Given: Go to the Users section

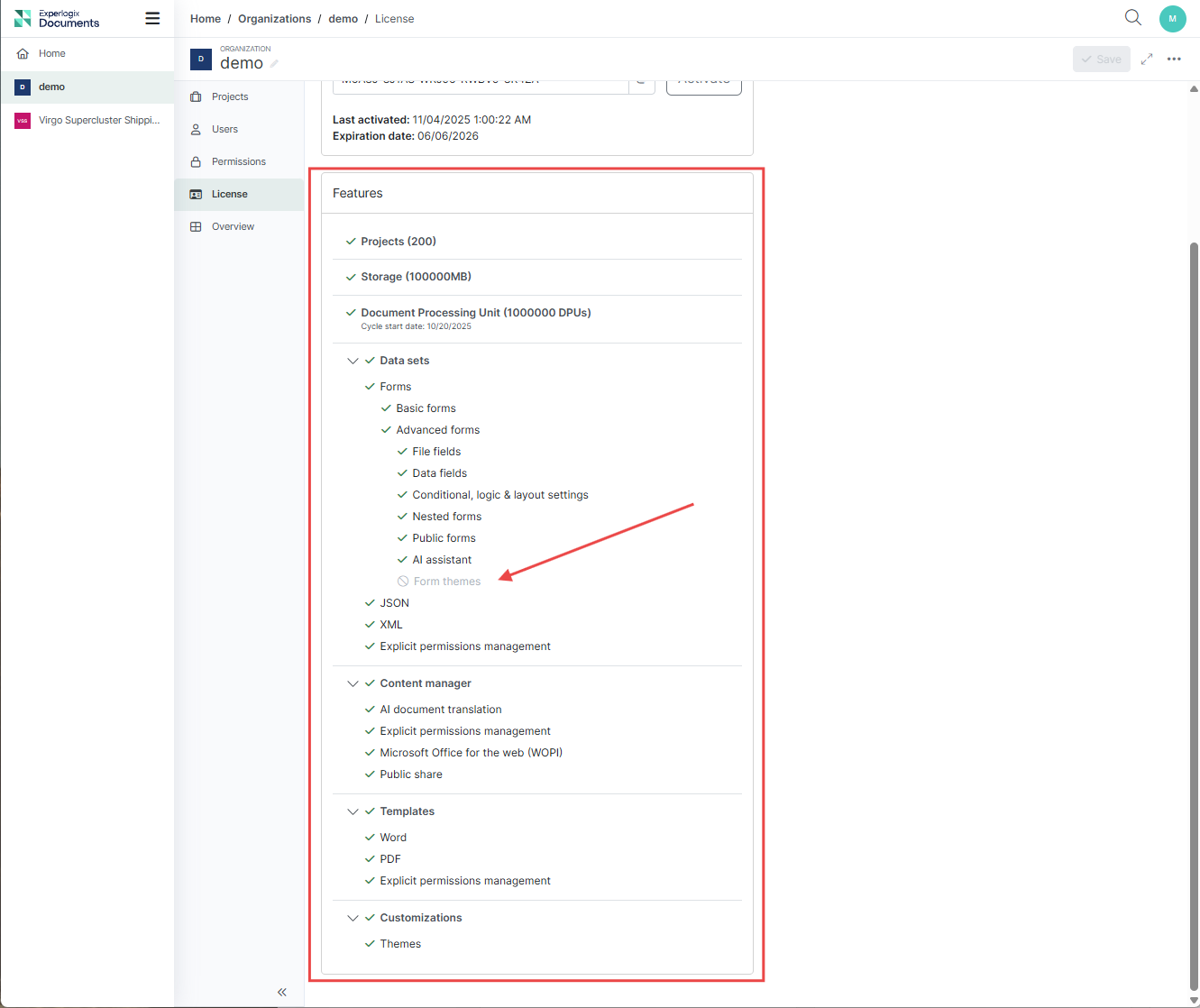Looking at the screenshot, I should click(224, 130).
